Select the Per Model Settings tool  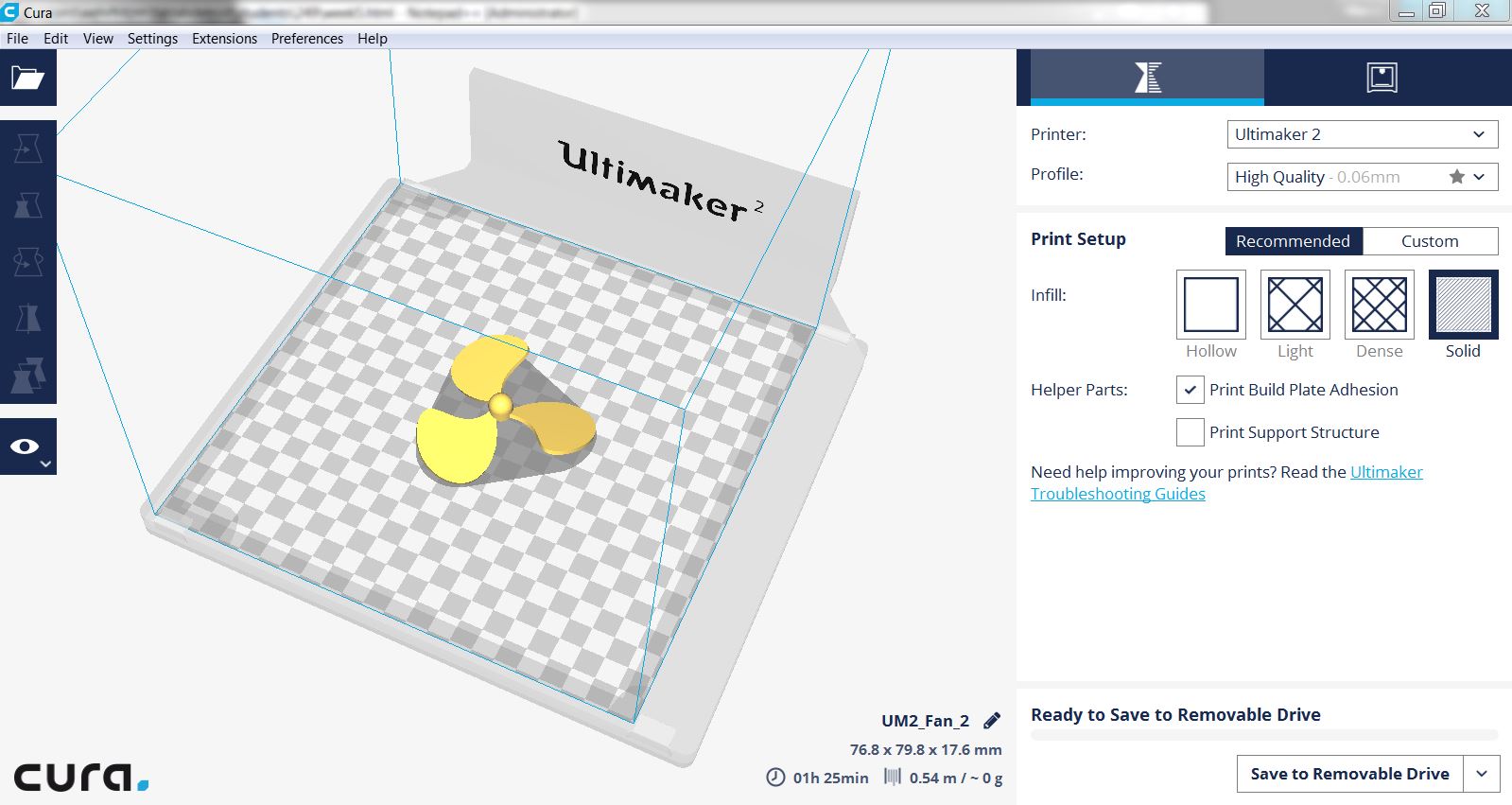coord(27,376)
